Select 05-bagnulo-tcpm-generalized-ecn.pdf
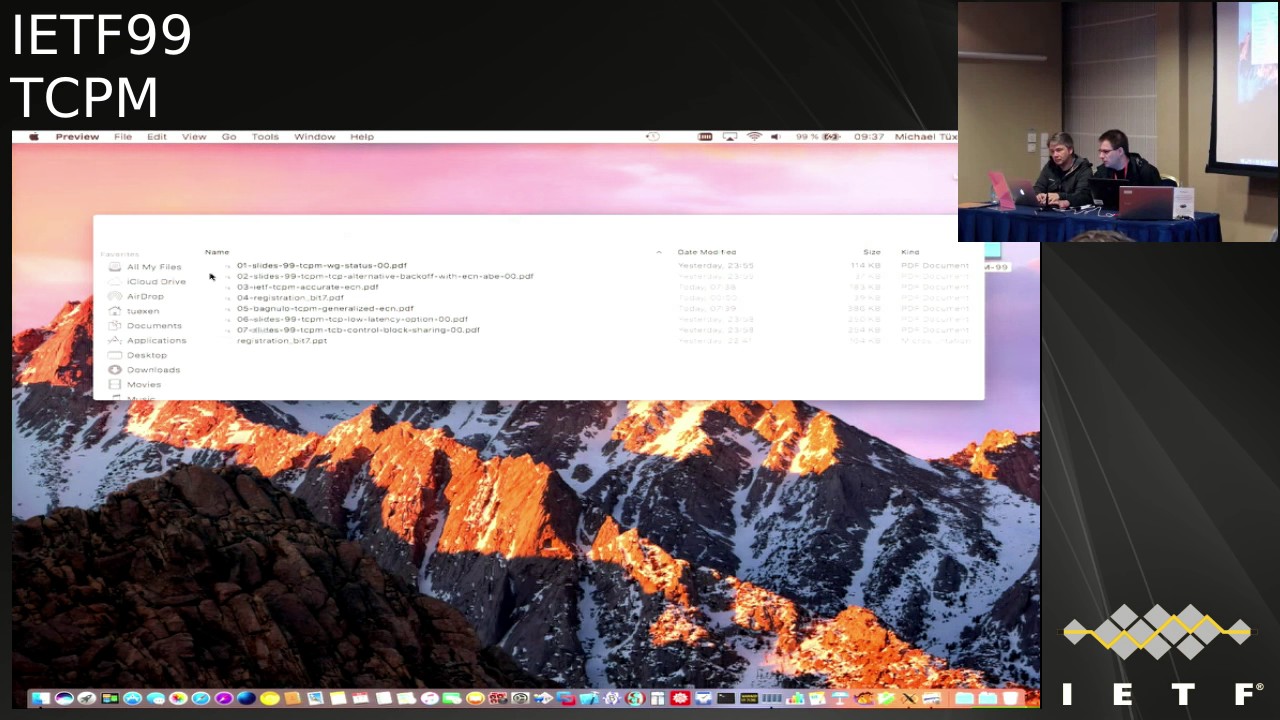Screen dimensions: 1280x720 coord(325,309)
